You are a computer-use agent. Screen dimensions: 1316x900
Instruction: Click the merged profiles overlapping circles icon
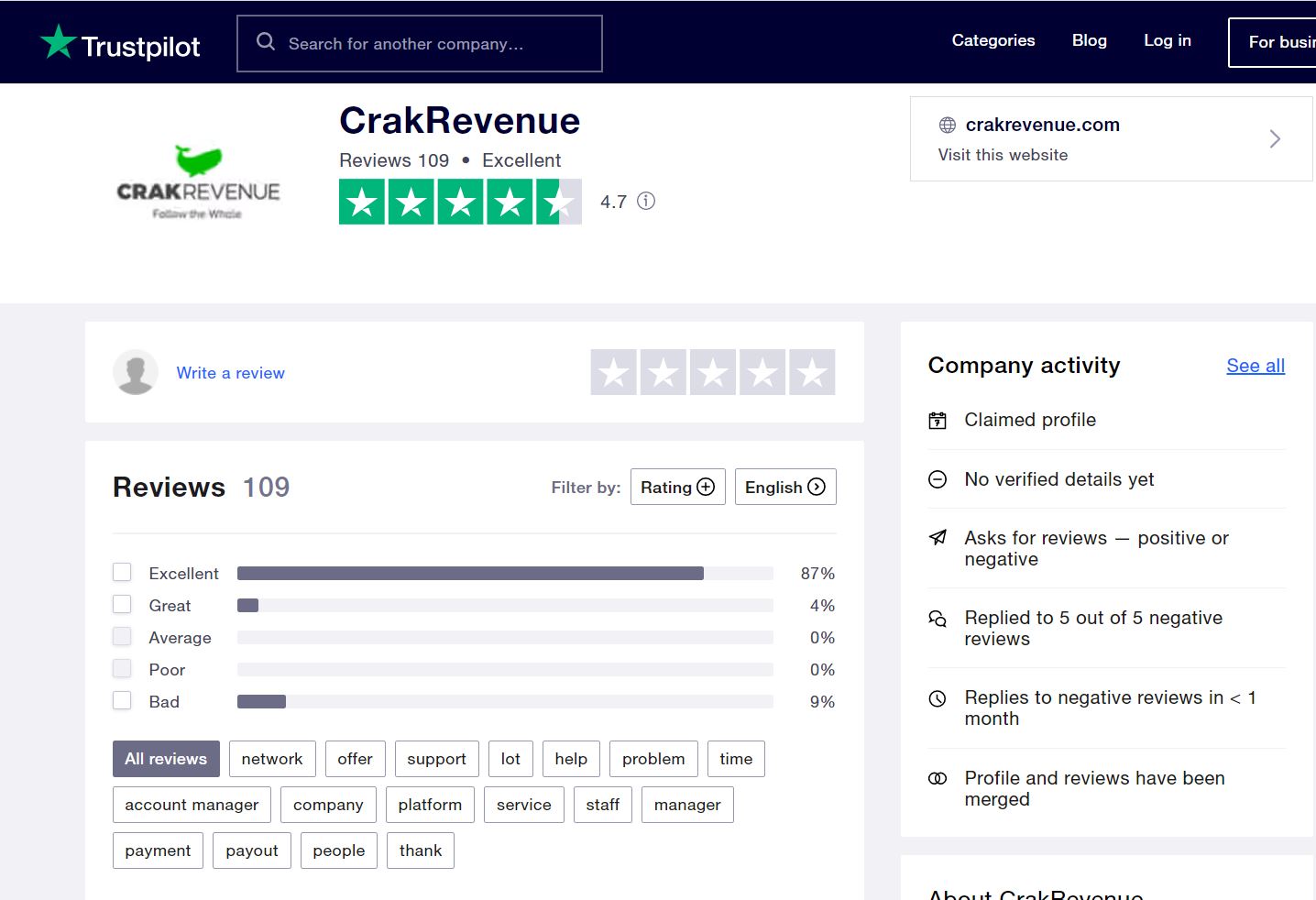pos(938,778)
